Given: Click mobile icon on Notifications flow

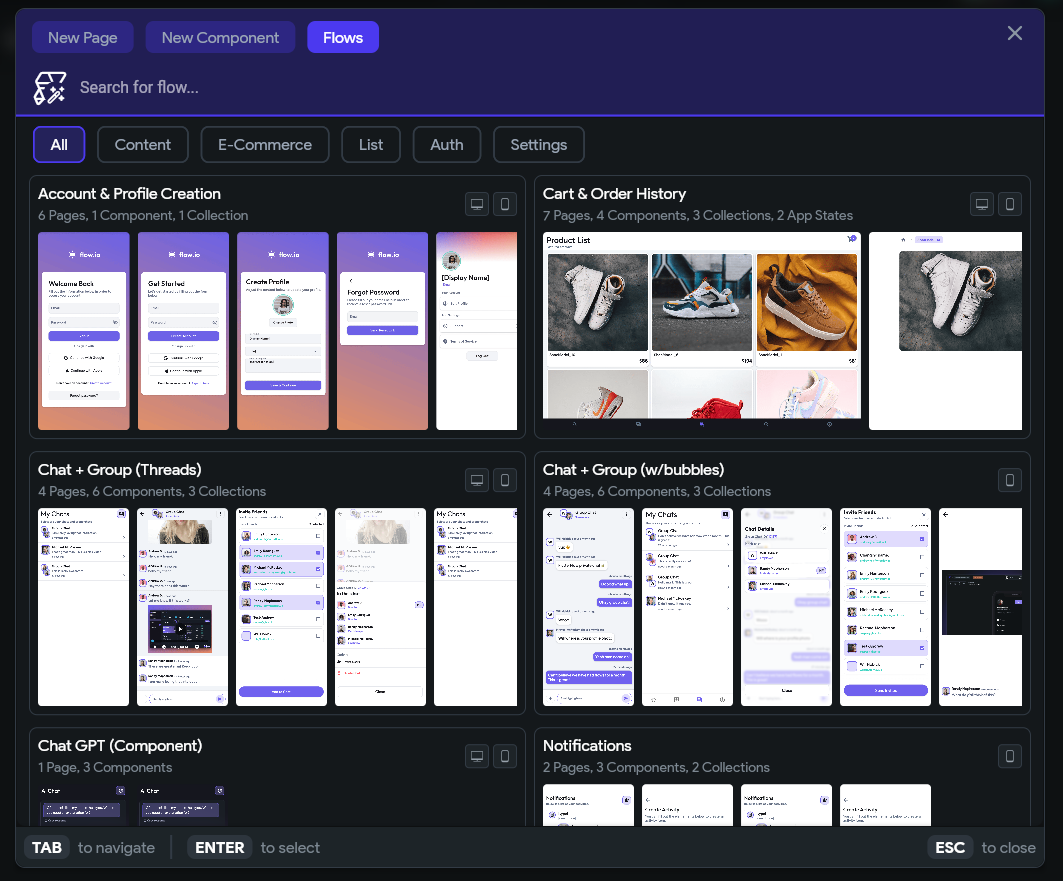Looking at the screenshot, I should click(1010, 756).
